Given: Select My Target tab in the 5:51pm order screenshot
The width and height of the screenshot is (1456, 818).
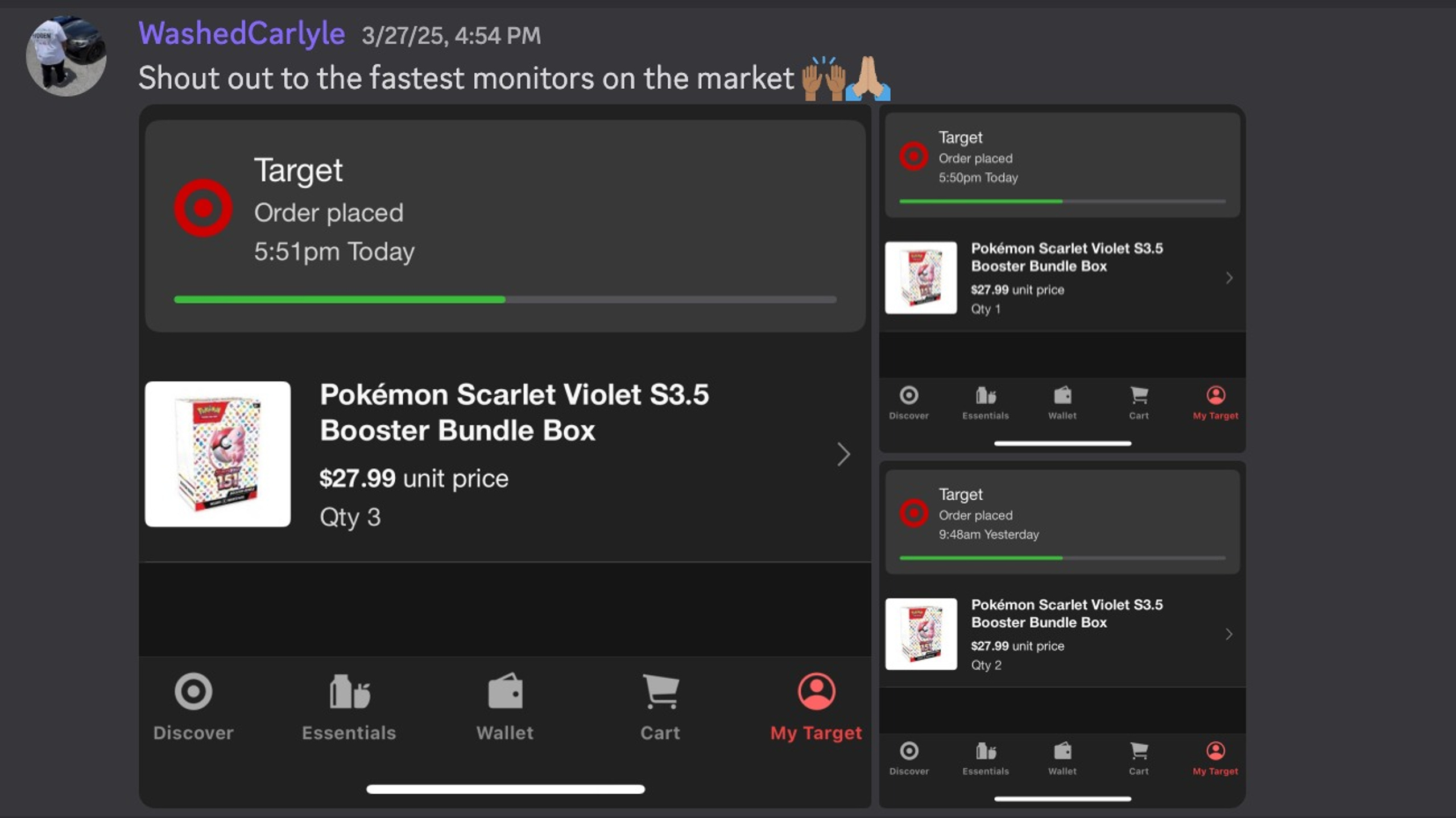Looking at the screenshot, I should coord(816,708).
